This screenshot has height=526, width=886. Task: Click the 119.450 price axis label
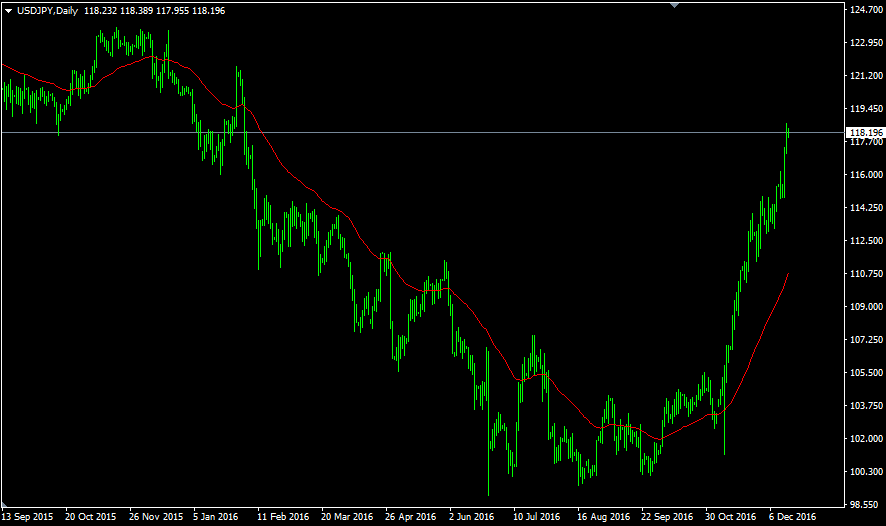tap(866, 108)
